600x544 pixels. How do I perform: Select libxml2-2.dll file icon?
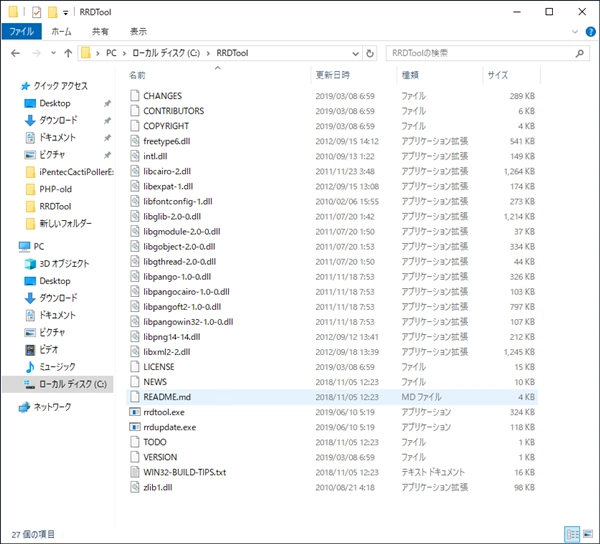pos(134,352)
